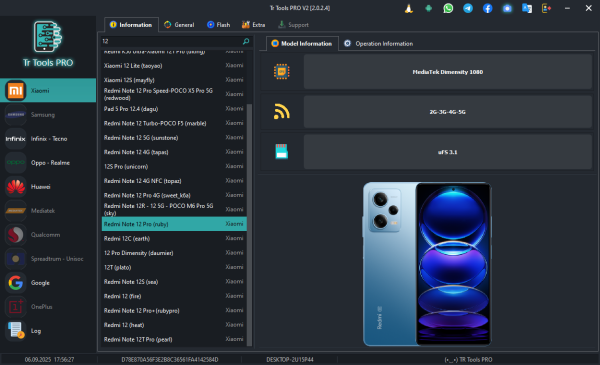The height and width of the screenshot is (365, 600).
Task: Switch to the General tab
Action: [179, 24]
